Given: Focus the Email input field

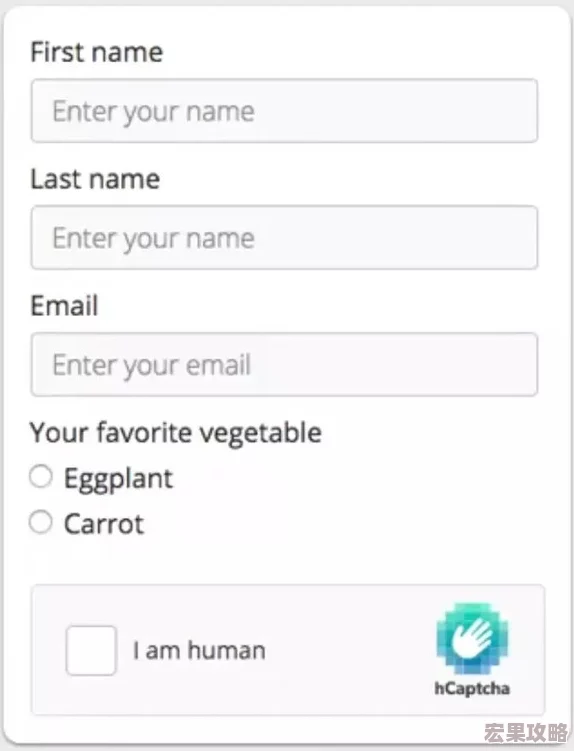Looking at the screenshot, I should click(x=284, y=364).
